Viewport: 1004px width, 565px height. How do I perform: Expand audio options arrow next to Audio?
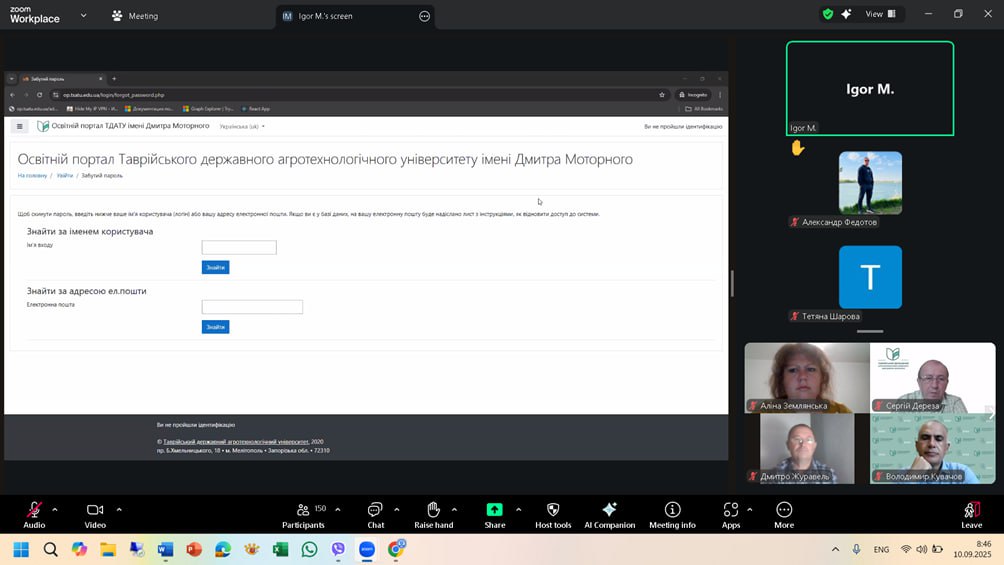tap(54, 510)
